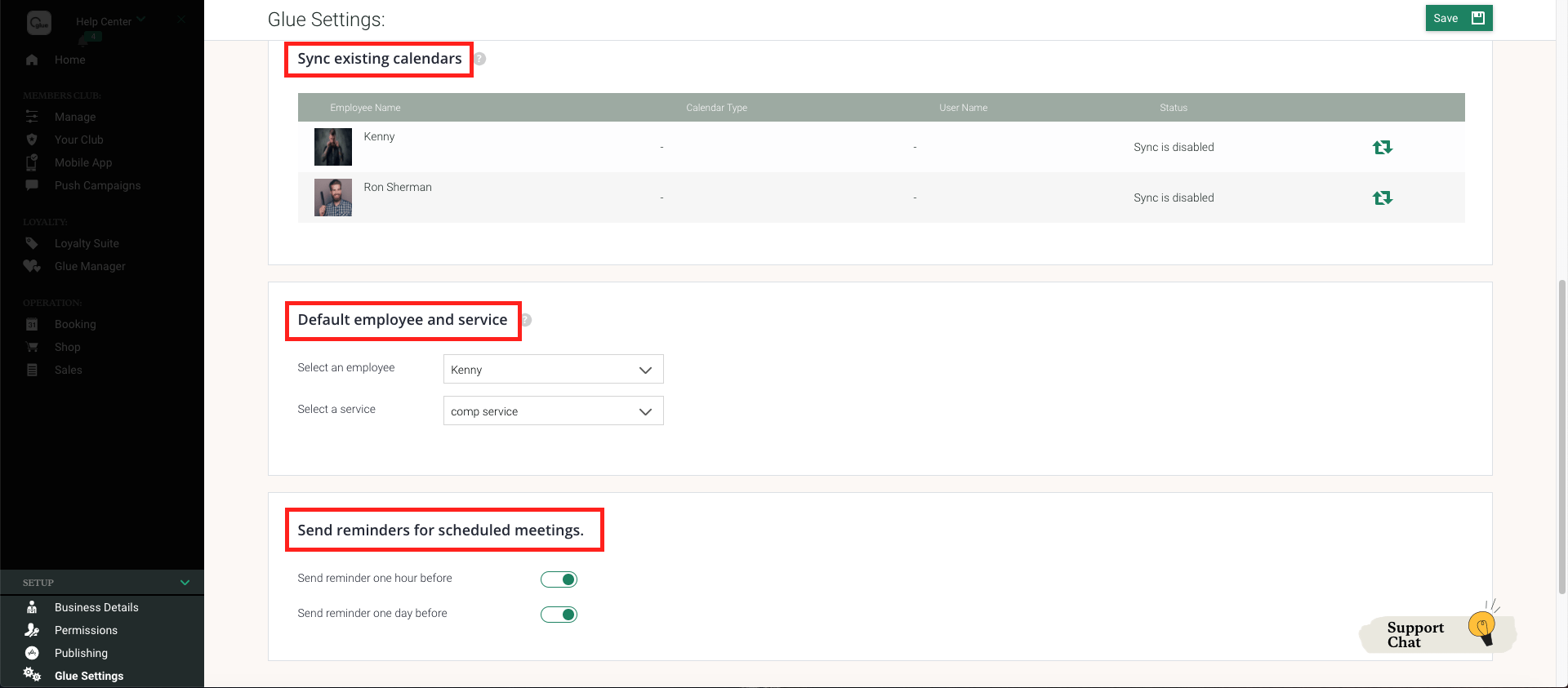Click the Publishing icon in sidebar
This screenshot has width=1568, height=688.
point(32,653)
